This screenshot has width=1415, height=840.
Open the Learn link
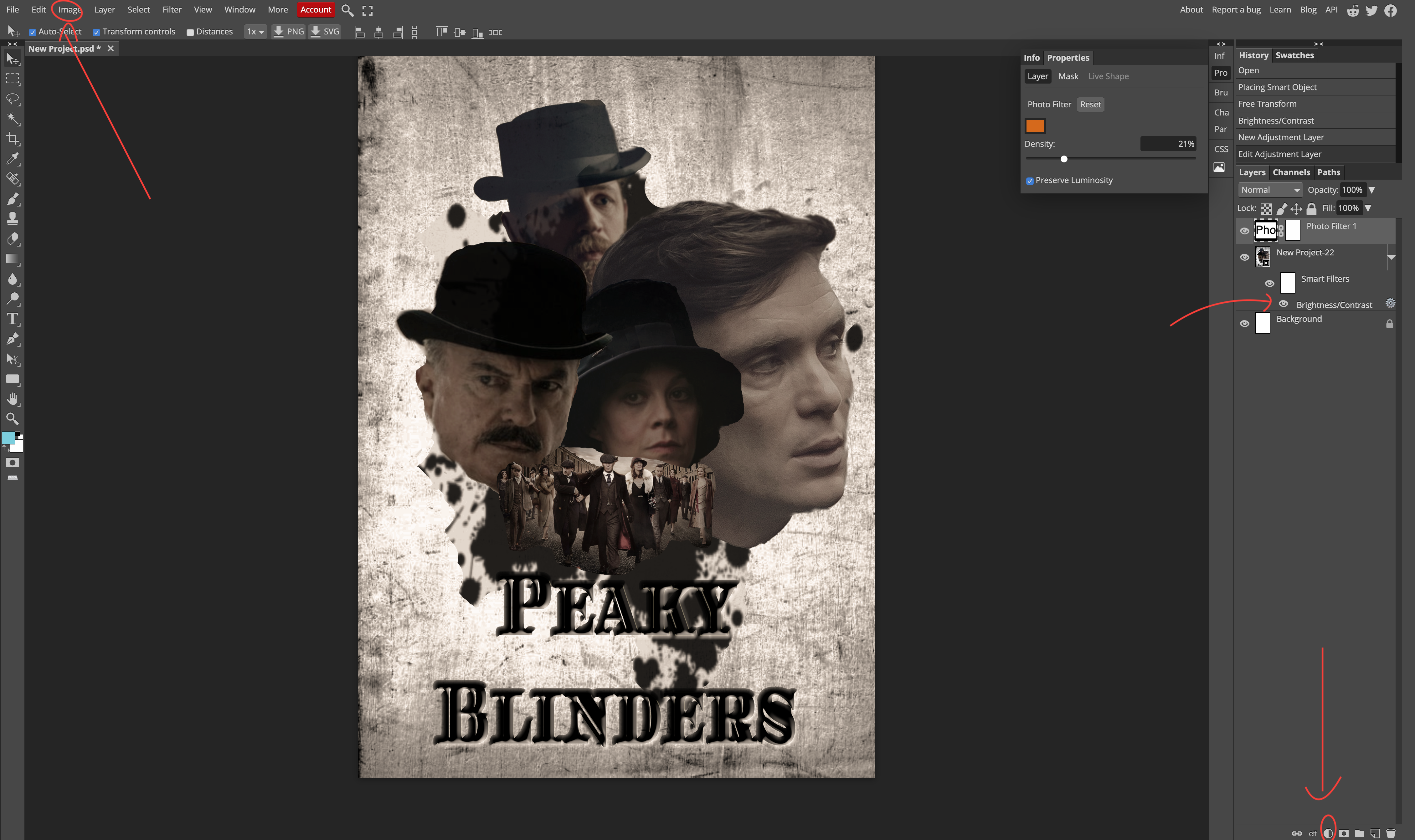(x=1280, y=10)
